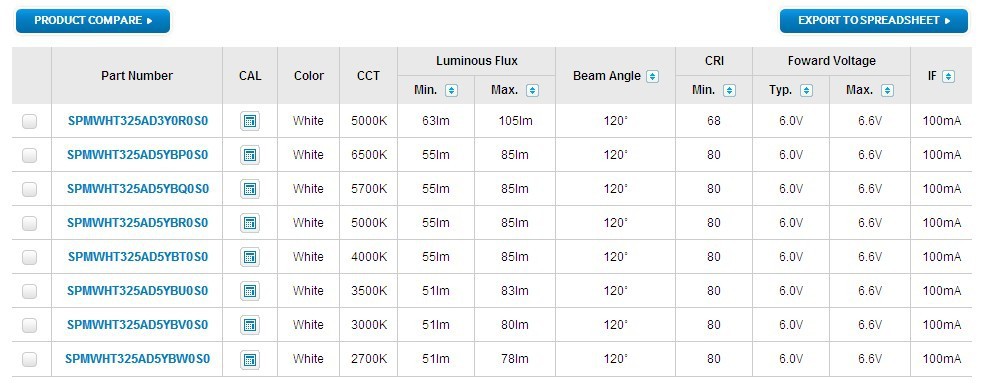
Task: Sort by Forward Voltage Typ. arrows
Action: pos(806,91)
